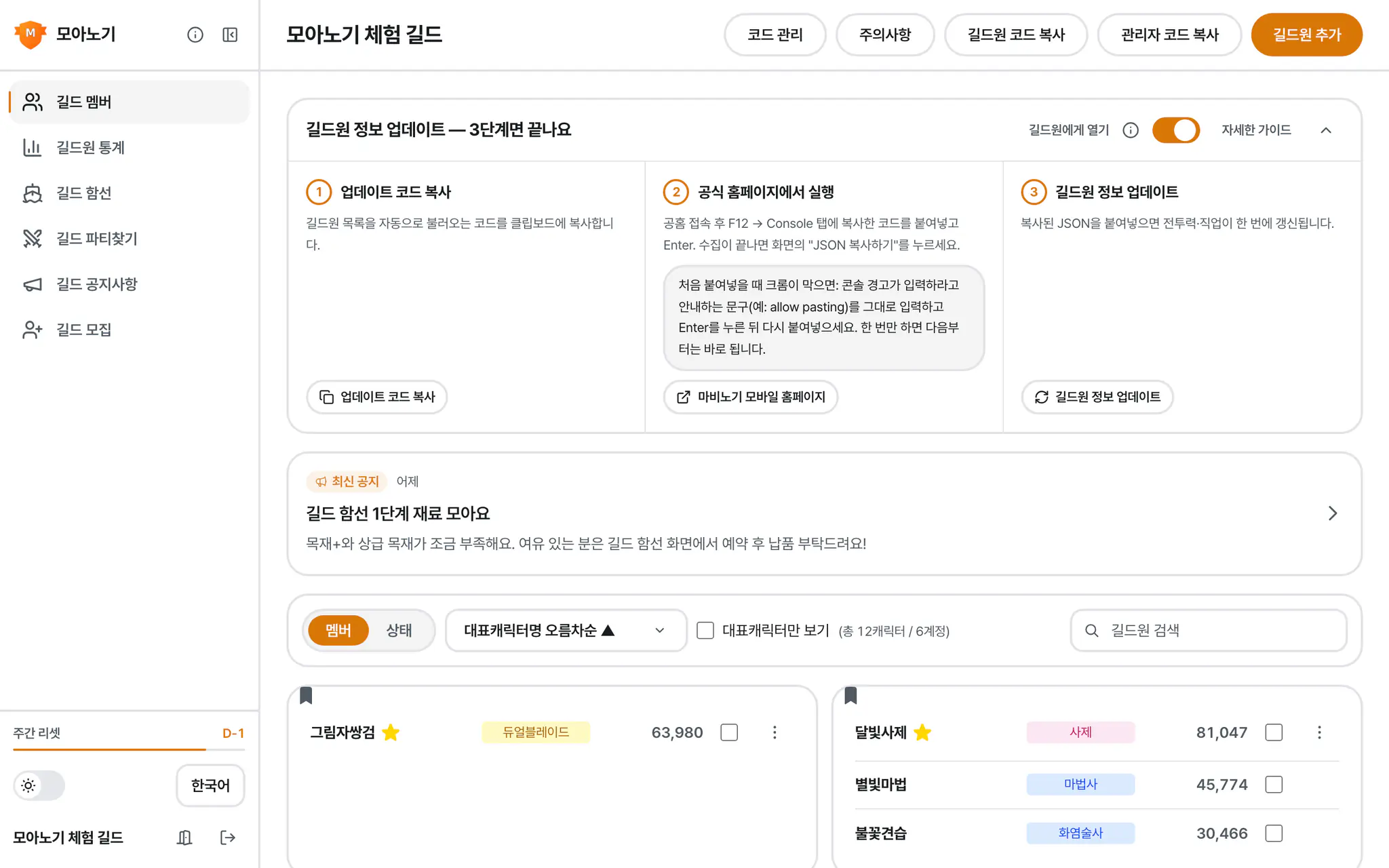This screenshot has height=868, width=1389.
Task: Open the 마비노기 모바일 홈페이지 link
Action: coord(751,397)
